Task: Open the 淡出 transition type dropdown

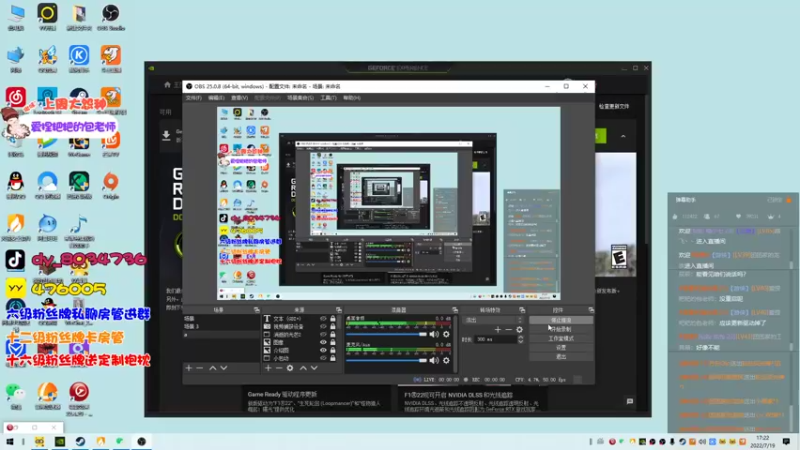Action: 493,320
